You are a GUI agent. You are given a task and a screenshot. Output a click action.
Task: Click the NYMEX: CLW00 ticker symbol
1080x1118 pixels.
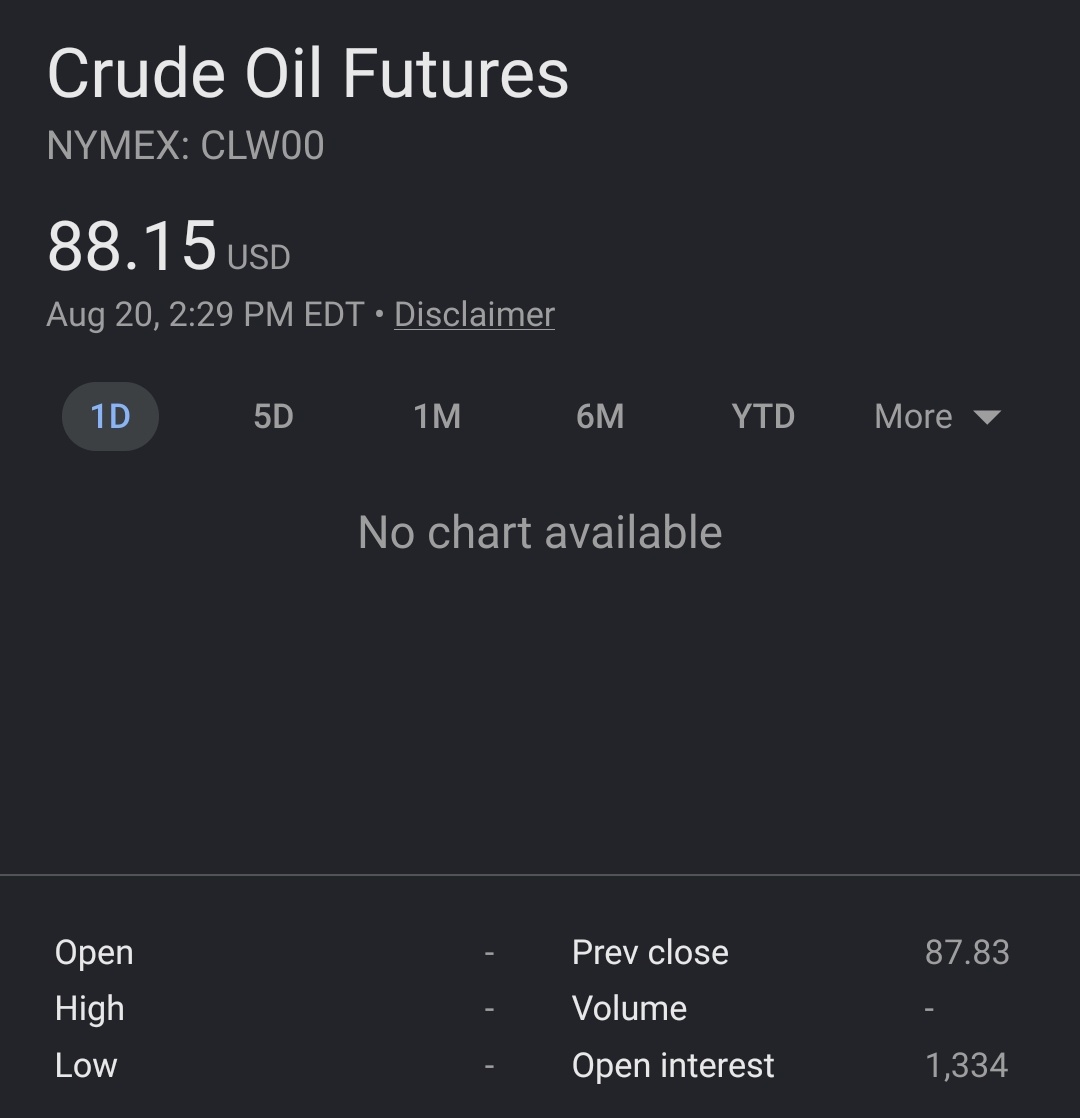[x=185, y=145]
